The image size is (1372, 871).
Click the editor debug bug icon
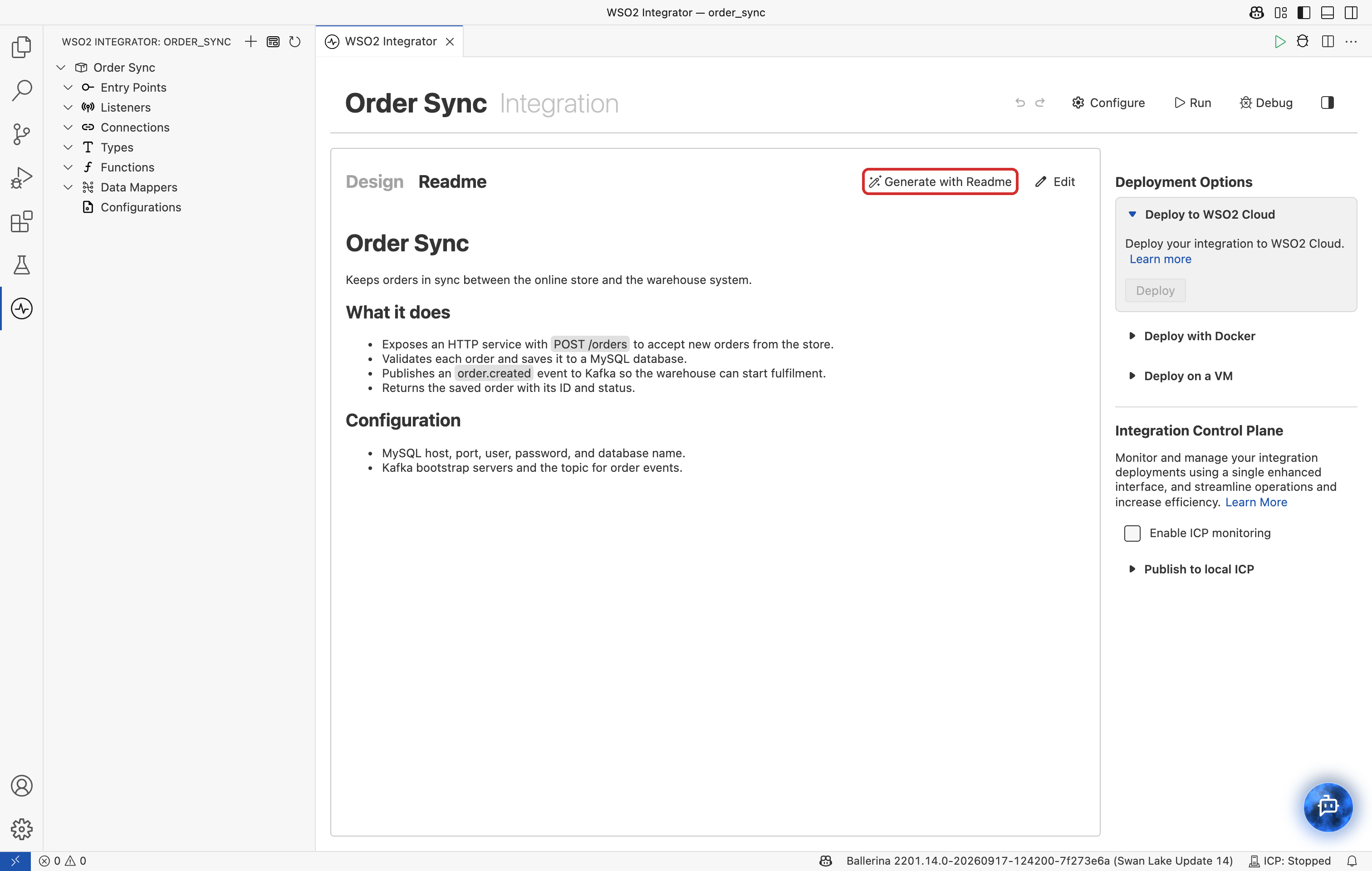click(x=1303, y=42)
